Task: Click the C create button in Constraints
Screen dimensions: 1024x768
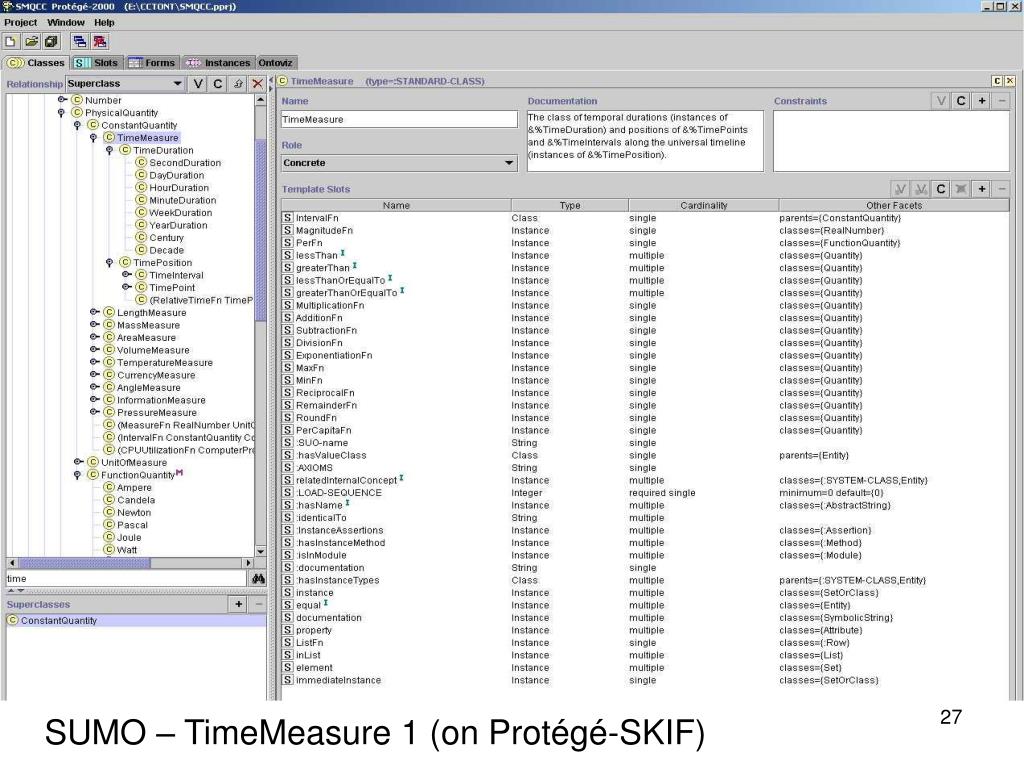Action: pyautogui.click(x=961, y=101)
